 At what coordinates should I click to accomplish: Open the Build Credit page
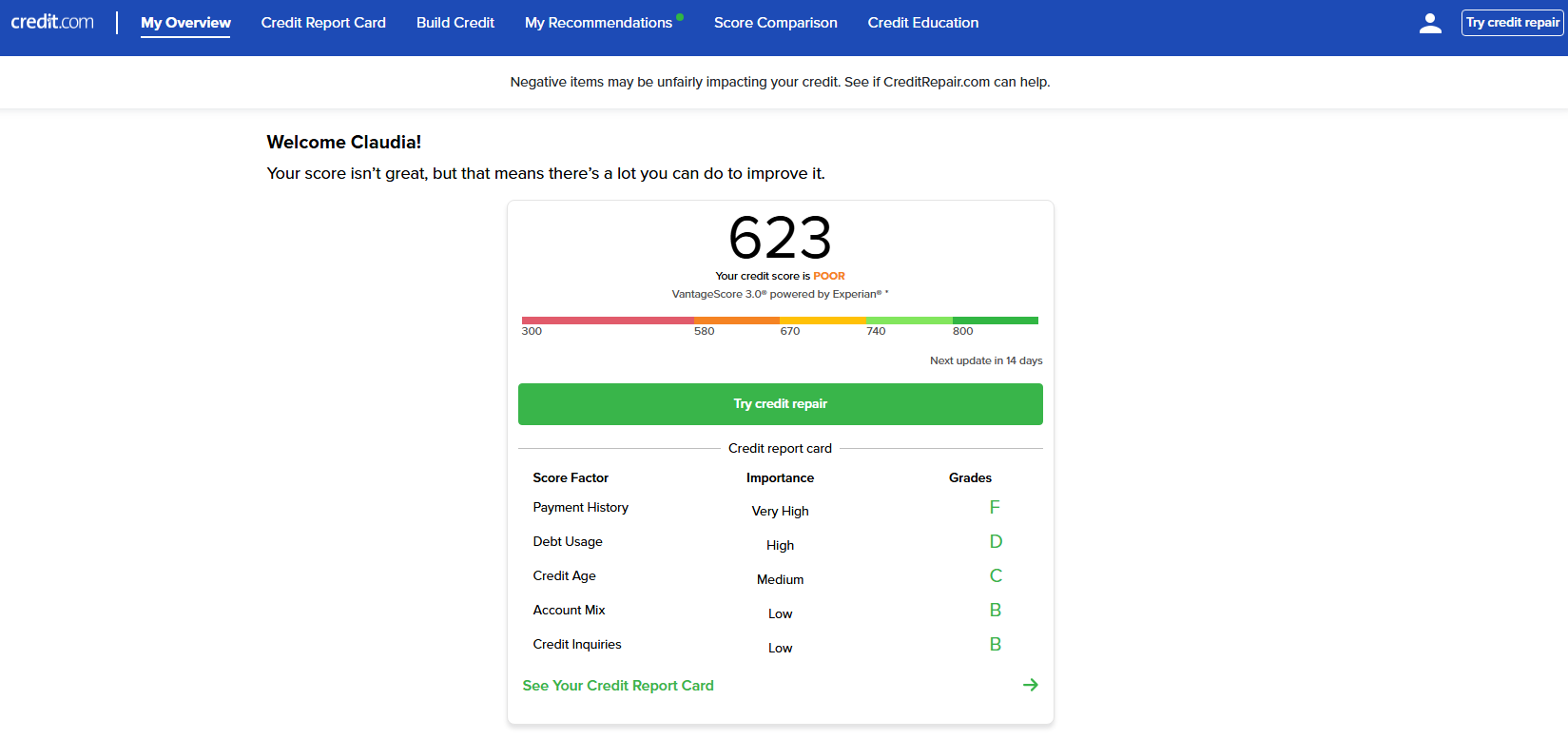(x=455, y=23)
